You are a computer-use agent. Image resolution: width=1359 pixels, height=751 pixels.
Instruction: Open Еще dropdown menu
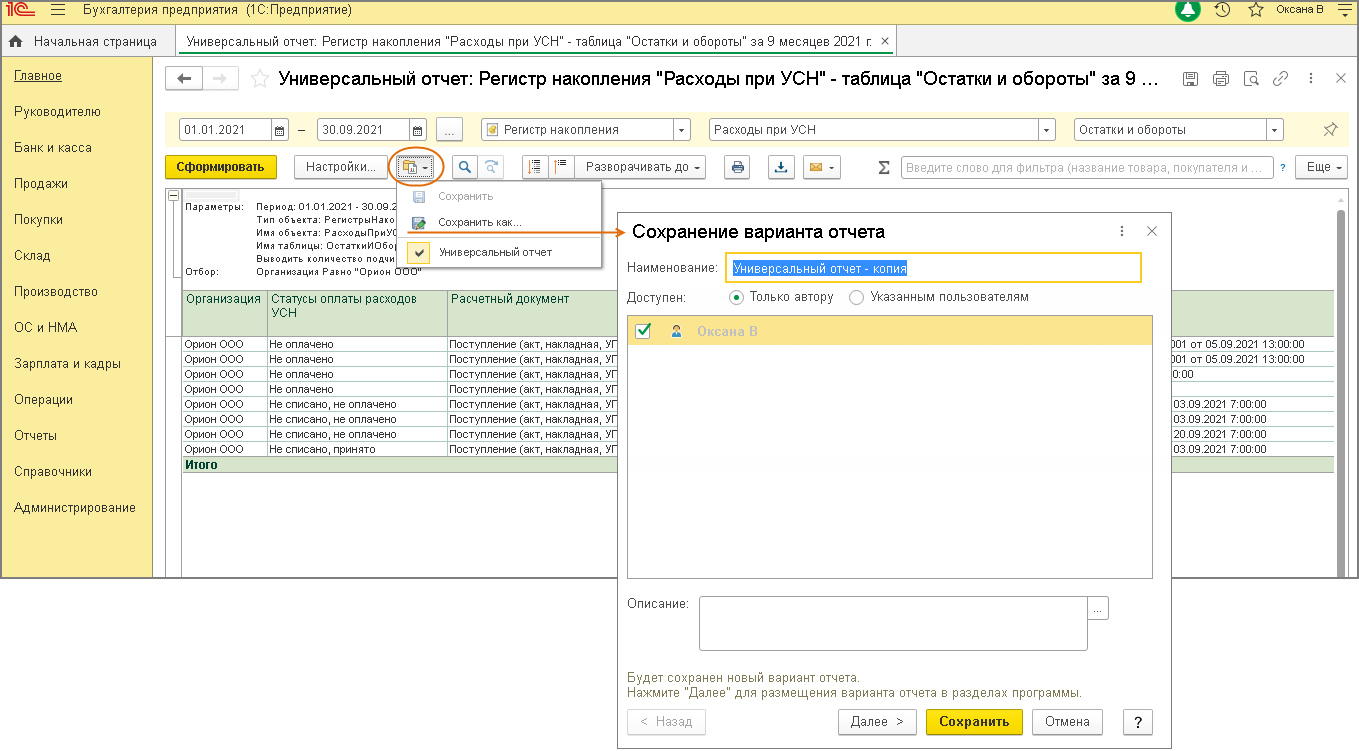pos(1322,167)
